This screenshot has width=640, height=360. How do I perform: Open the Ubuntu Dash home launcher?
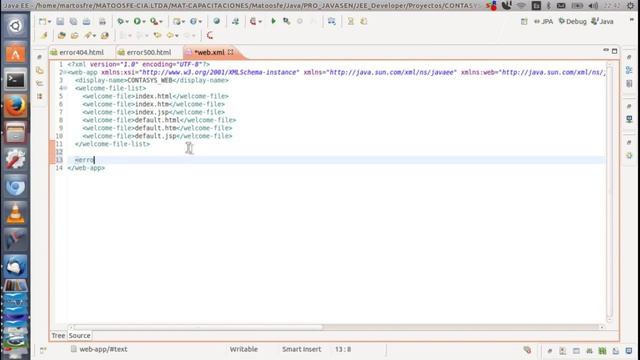pyautogui.click(x=15, y=26)
